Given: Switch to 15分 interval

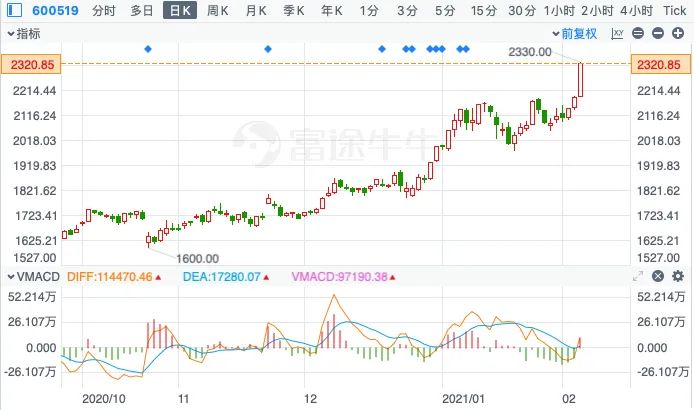Looking at the screenshot, I should pos(484,10).
